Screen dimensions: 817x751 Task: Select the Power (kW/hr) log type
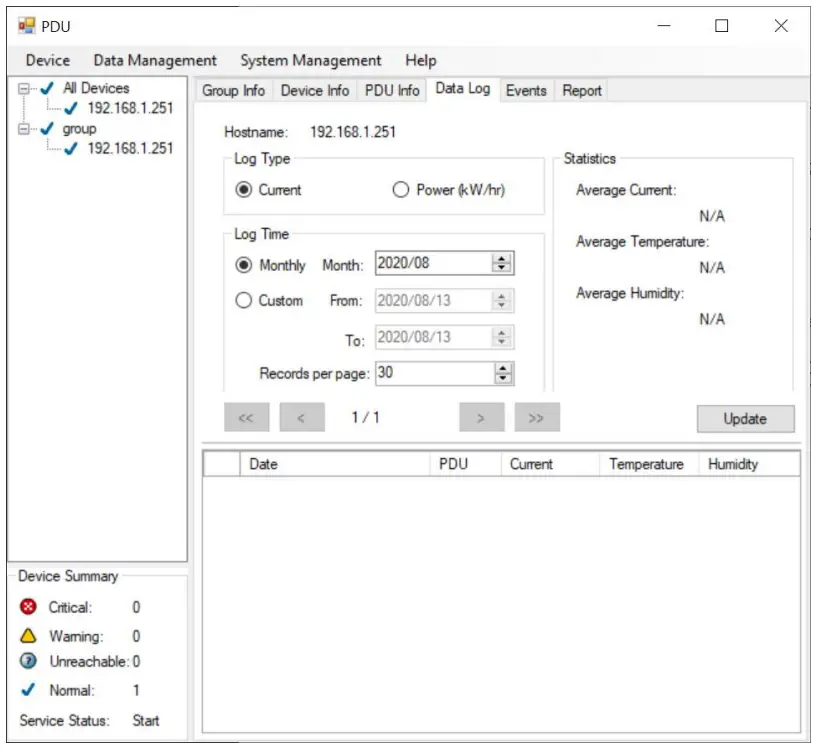click(x=401, y=190)
